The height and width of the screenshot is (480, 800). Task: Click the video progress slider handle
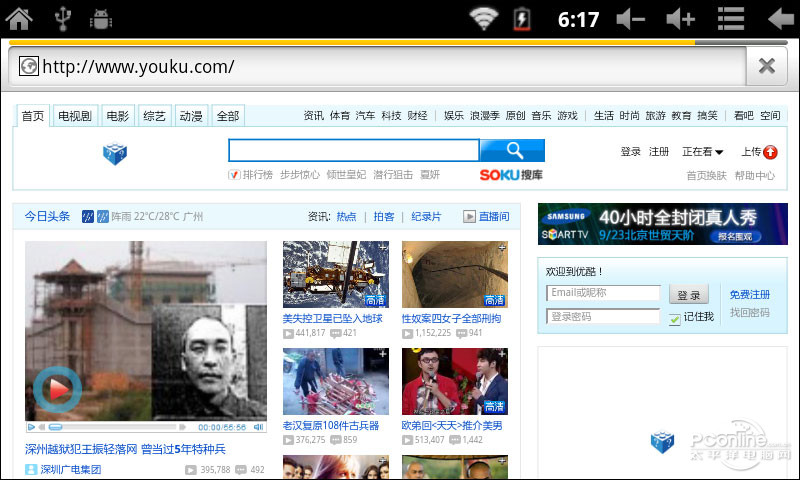56,427
